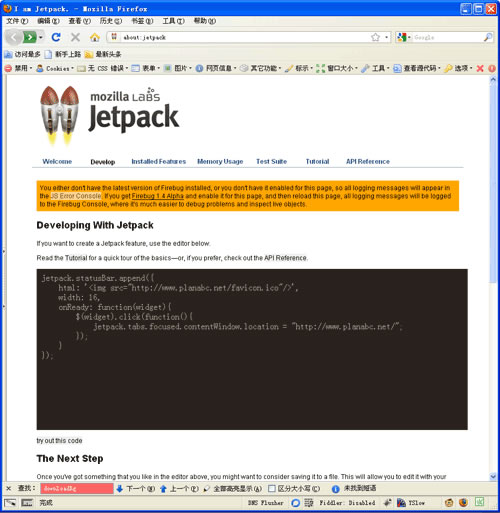500x513 pixels.
Task: Click the Firefox-like fox icon in status bar
Action: (463, 503)
